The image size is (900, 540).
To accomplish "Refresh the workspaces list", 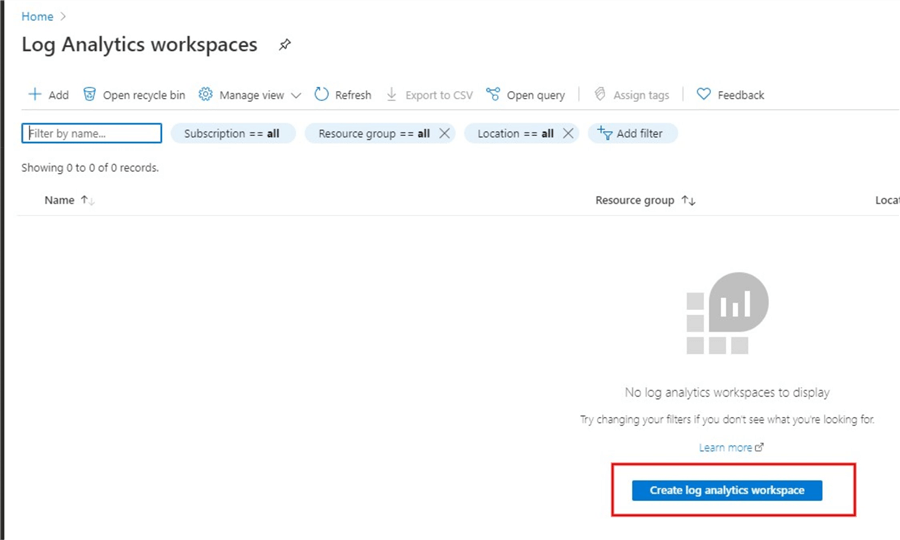I will pos(343,95).
